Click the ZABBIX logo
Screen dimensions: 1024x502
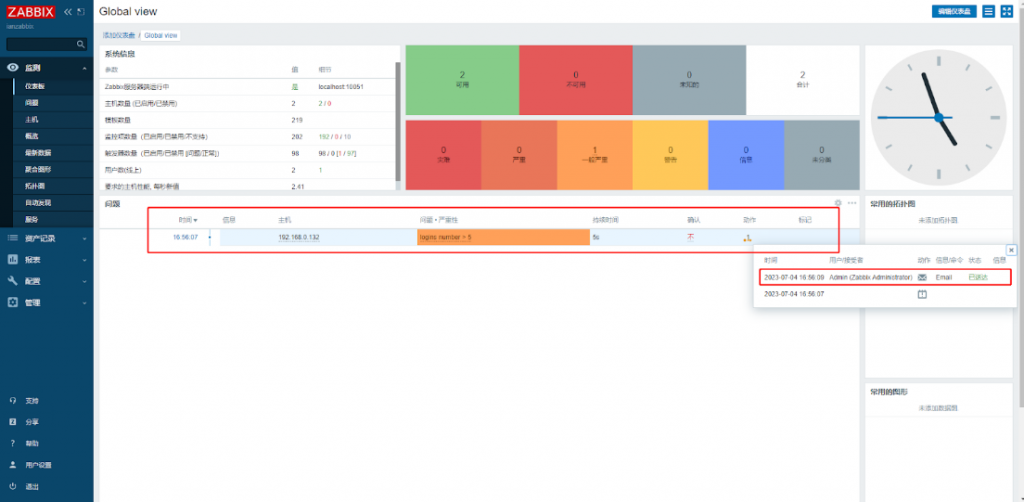31,12
